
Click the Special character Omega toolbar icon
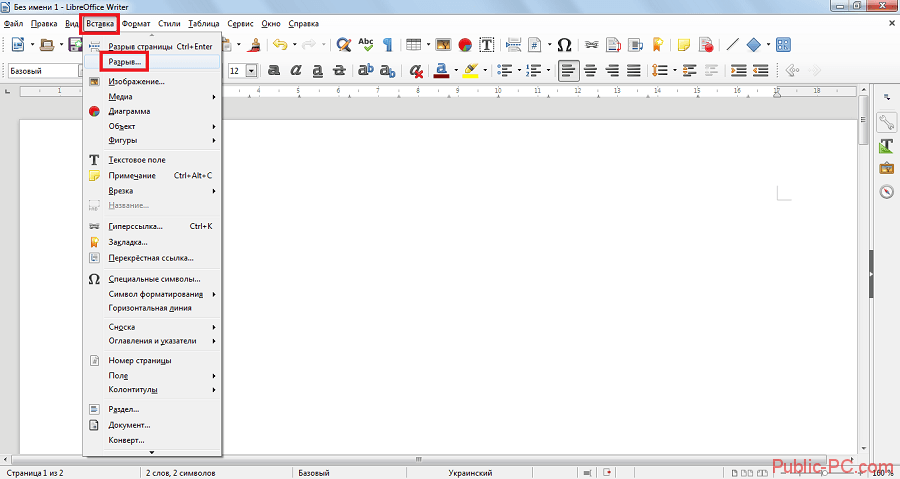click(x=564, y=45)
